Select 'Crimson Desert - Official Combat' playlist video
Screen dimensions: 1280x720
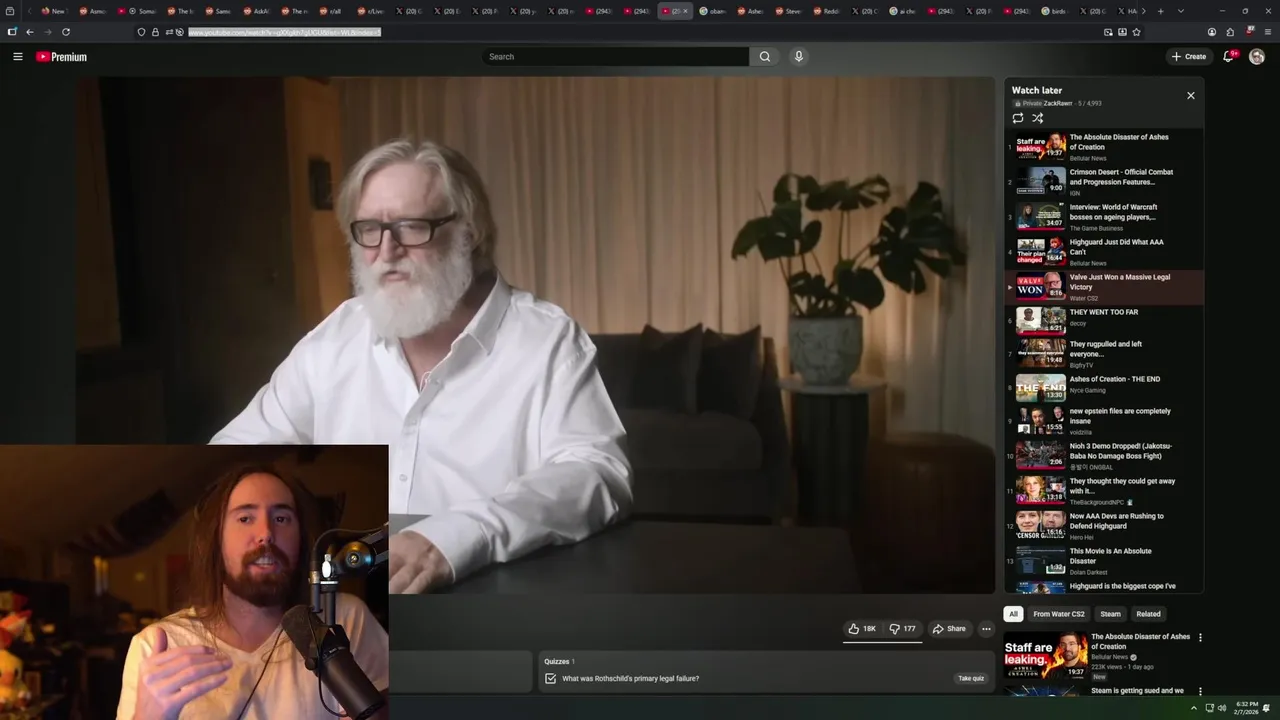[1104, 182]
